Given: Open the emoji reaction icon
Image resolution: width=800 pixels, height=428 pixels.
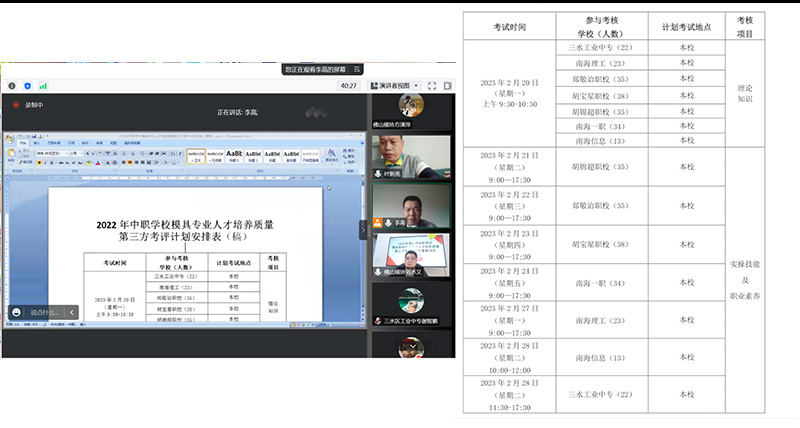Looking at the screenshot, I should 16,312.
